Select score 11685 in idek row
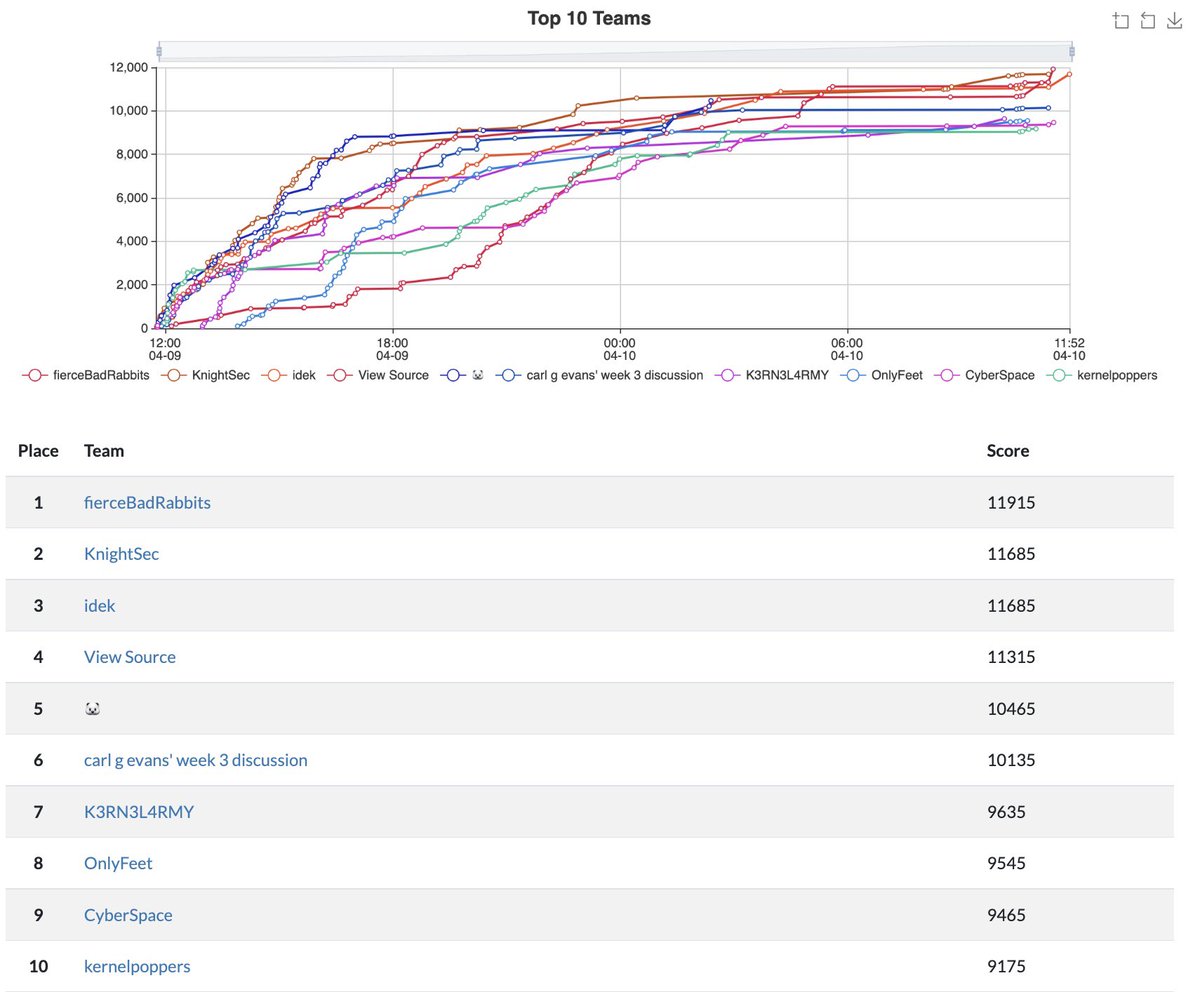The height and width of the screenshot is (992, 1200). tap(1011, 605)
